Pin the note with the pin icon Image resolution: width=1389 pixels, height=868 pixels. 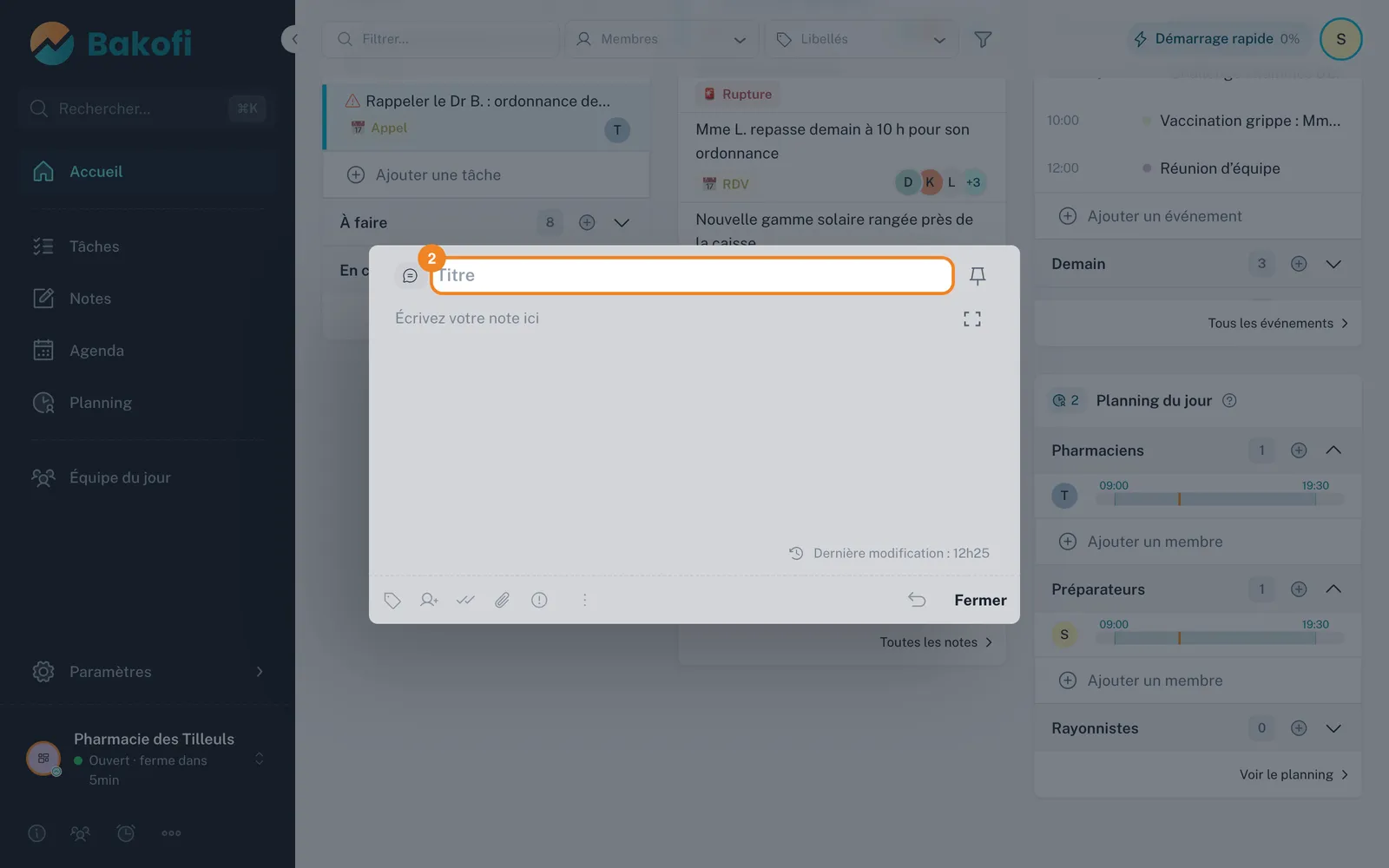977,276
